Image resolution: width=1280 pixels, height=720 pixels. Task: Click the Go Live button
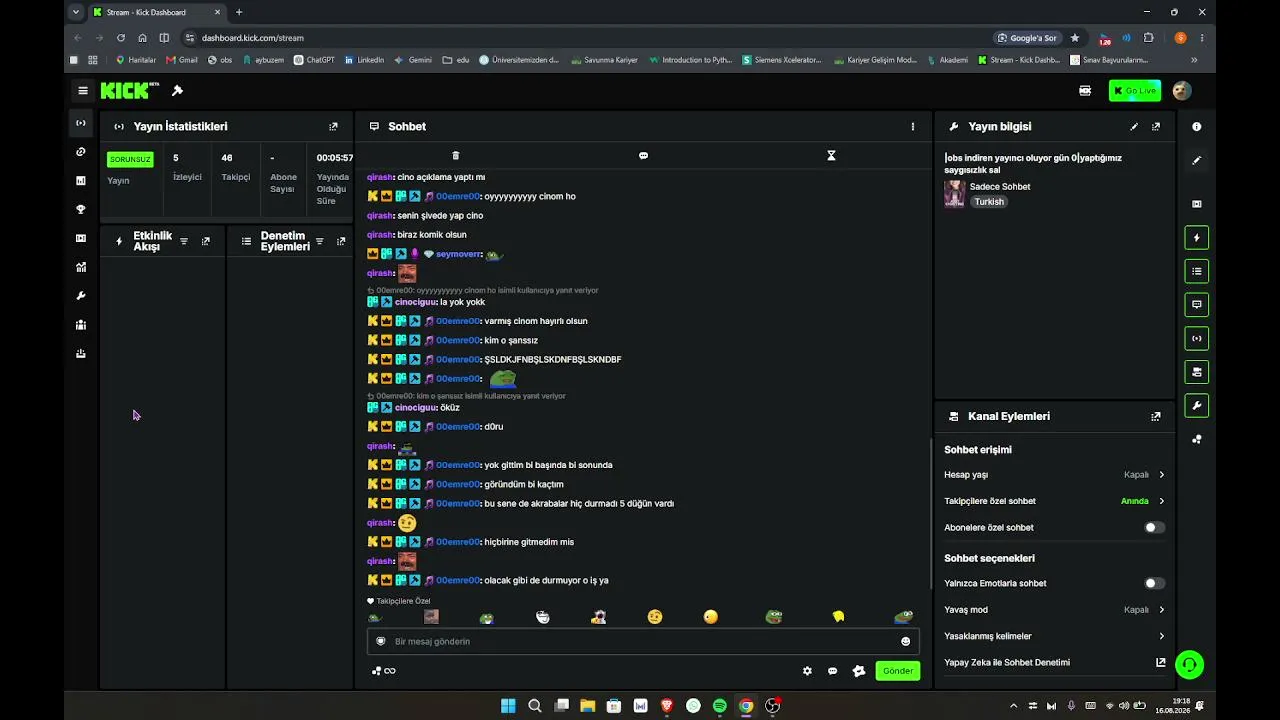1135,91
